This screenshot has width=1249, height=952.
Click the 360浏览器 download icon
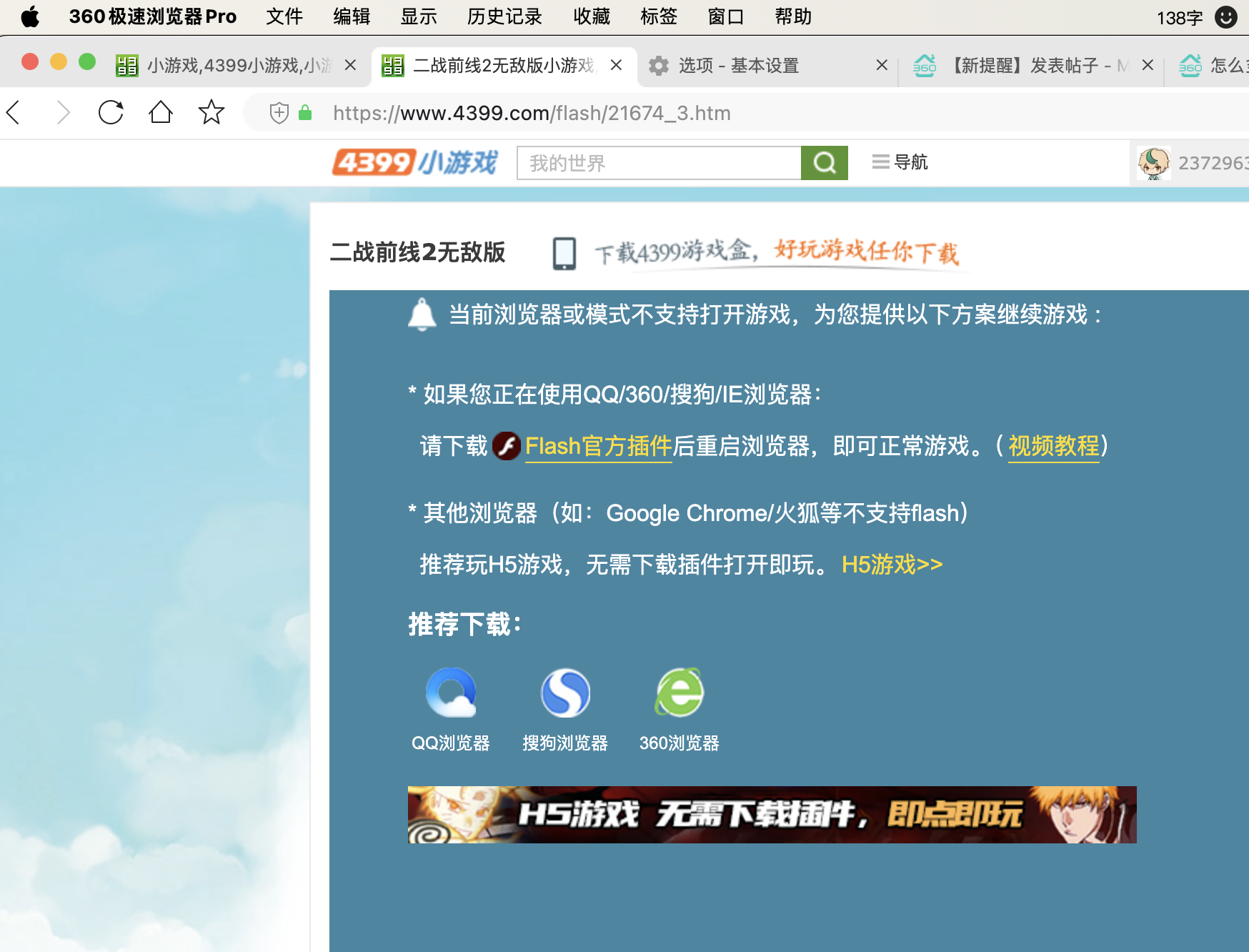pyautogui.click(x=680, y=693)
